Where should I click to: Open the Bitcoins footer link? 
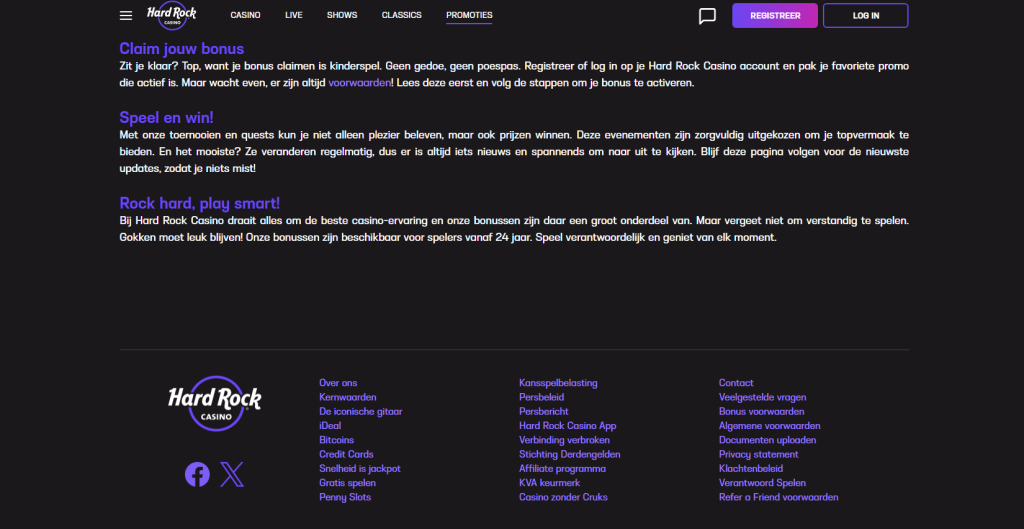tap(336, 440)
